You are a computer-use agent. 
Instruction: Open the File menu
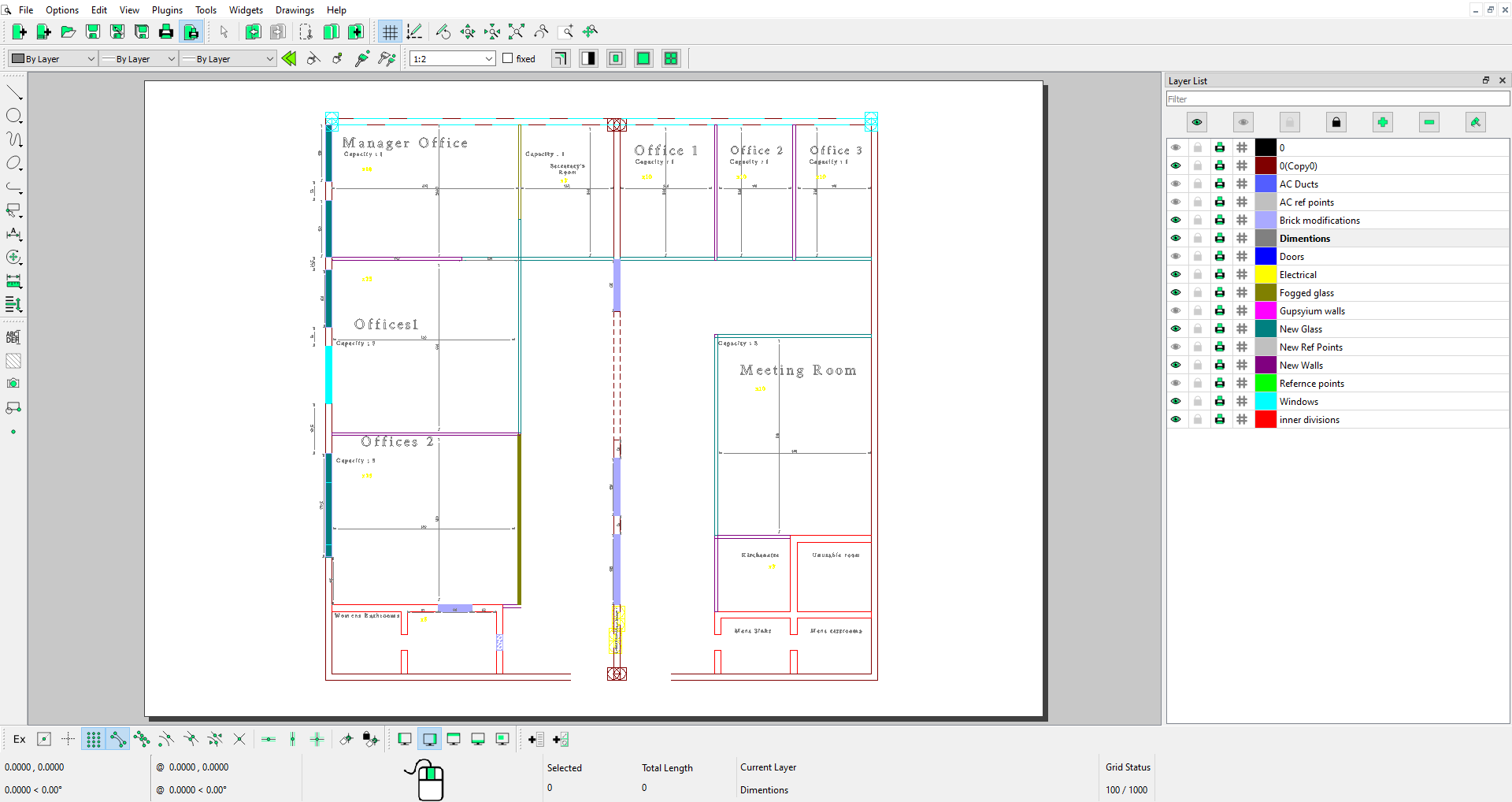click(x=26, y=10)
